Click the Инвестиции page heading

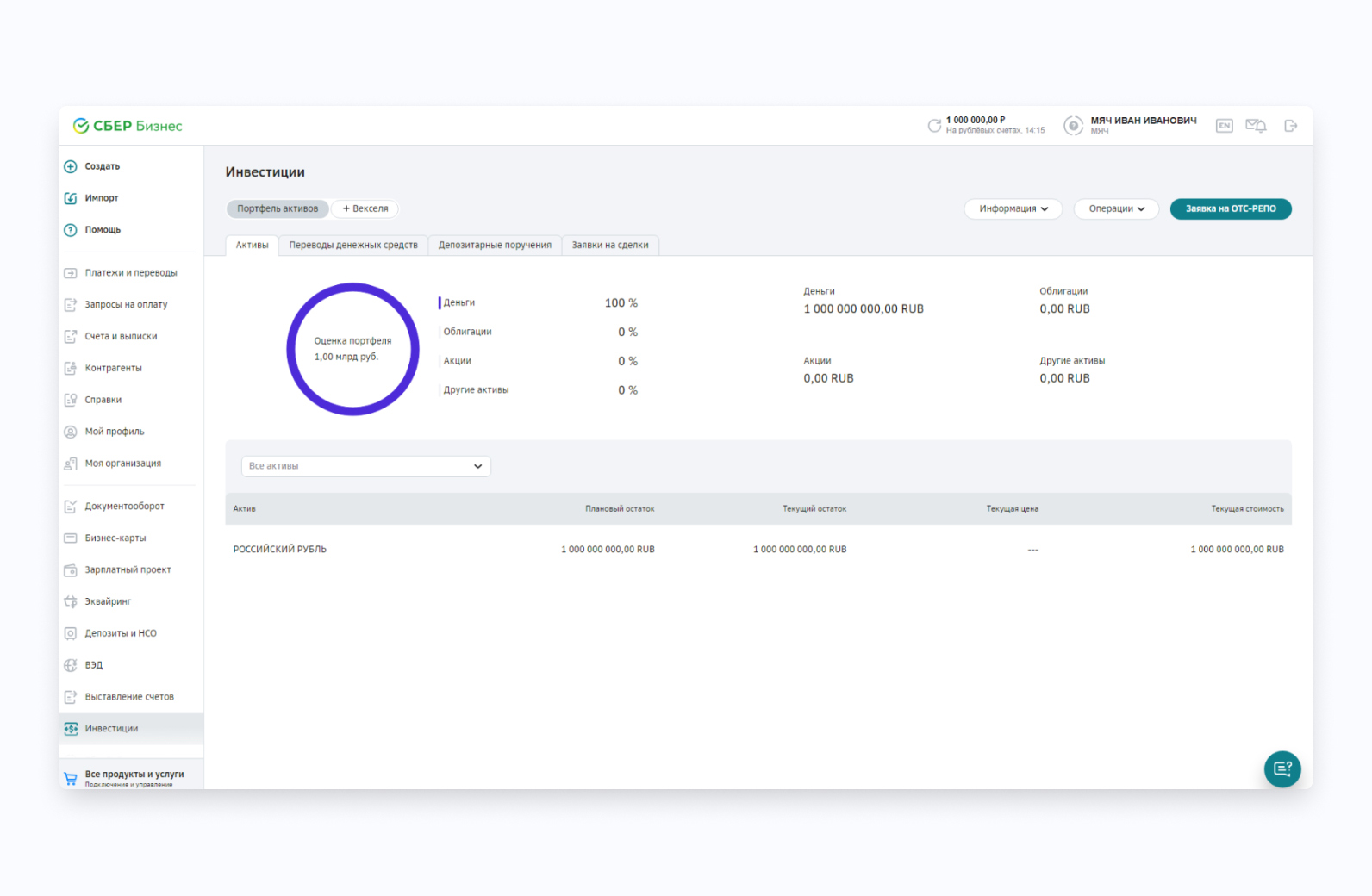click(265, 172)
